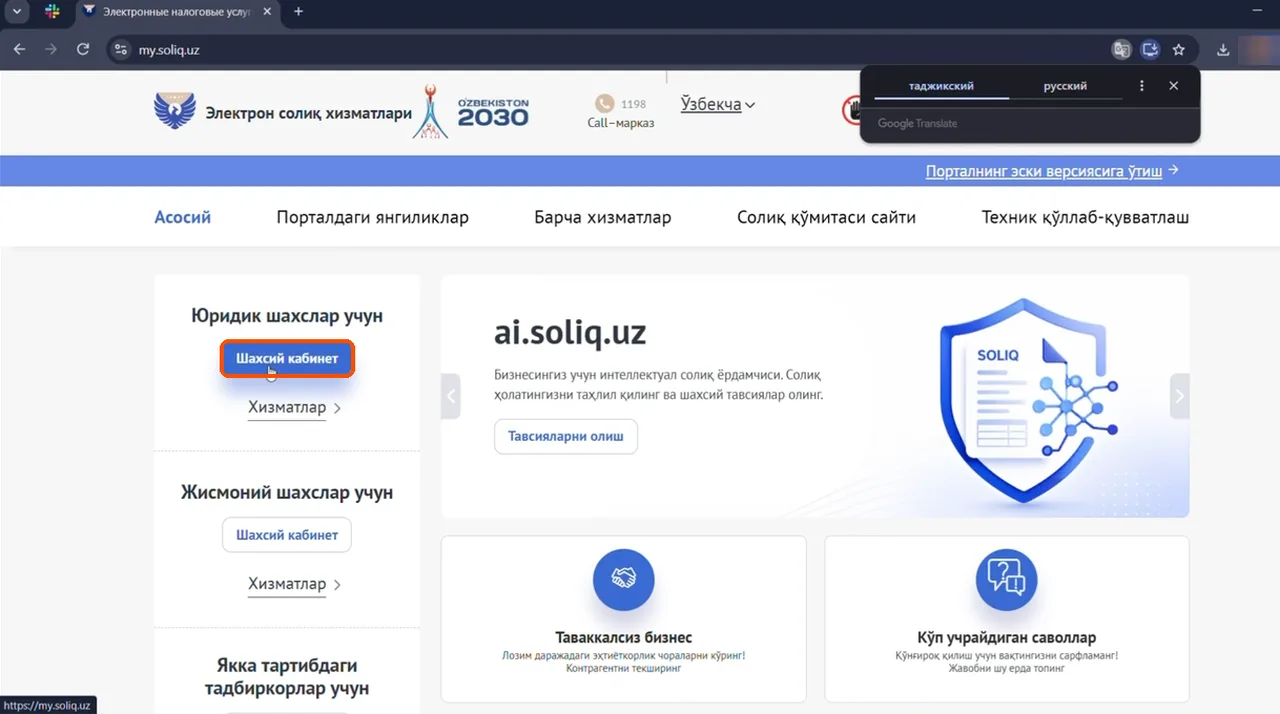Open Техник қўллаб-қувватлаш menu item
Image resolution: width=1280 pixels, height=714 pixels.
1085,217
